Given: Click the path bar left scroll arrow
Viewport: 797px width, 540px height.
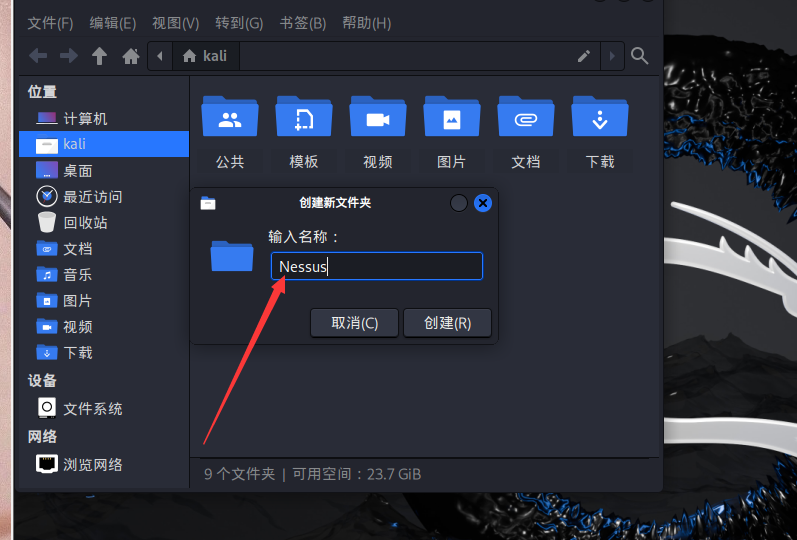Looking at the screenshot, I should (x=160, y=56).
